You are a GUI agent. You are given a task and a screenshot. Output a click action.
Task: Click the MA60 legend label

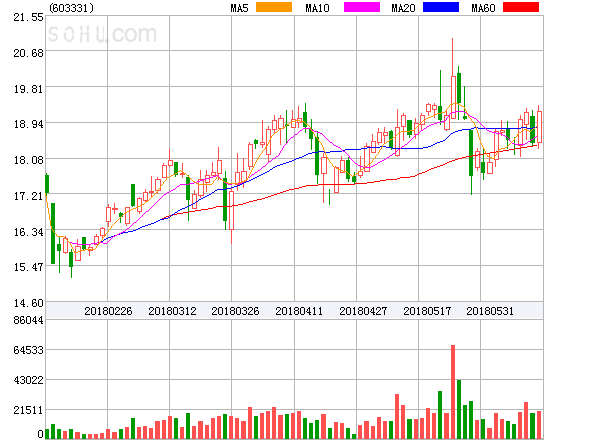pos(483,8)
